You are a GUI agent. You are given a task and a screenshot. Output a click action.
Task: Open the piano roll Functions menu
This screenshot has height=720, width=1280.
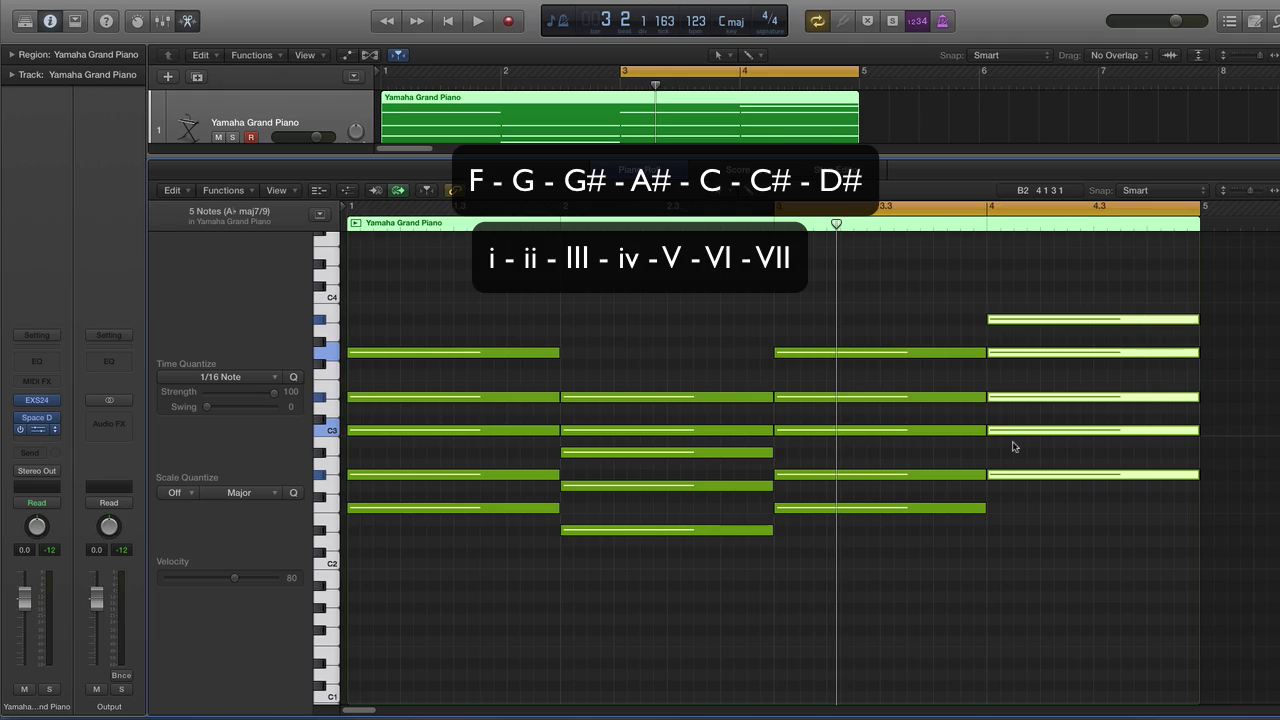coord(228,190)
